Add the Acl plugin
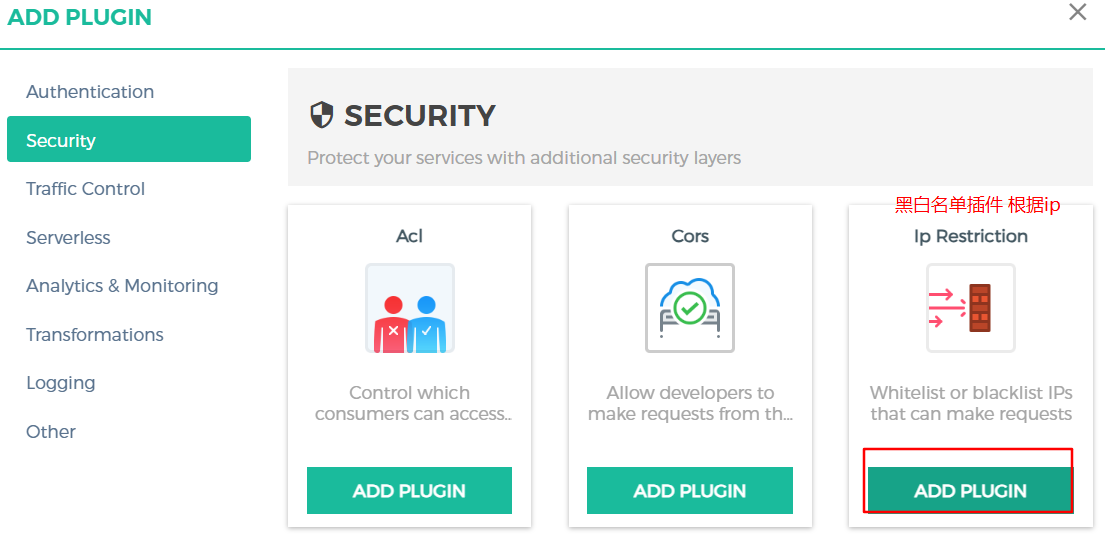Viewport: 1105px width, 546px height. [409, 491]
